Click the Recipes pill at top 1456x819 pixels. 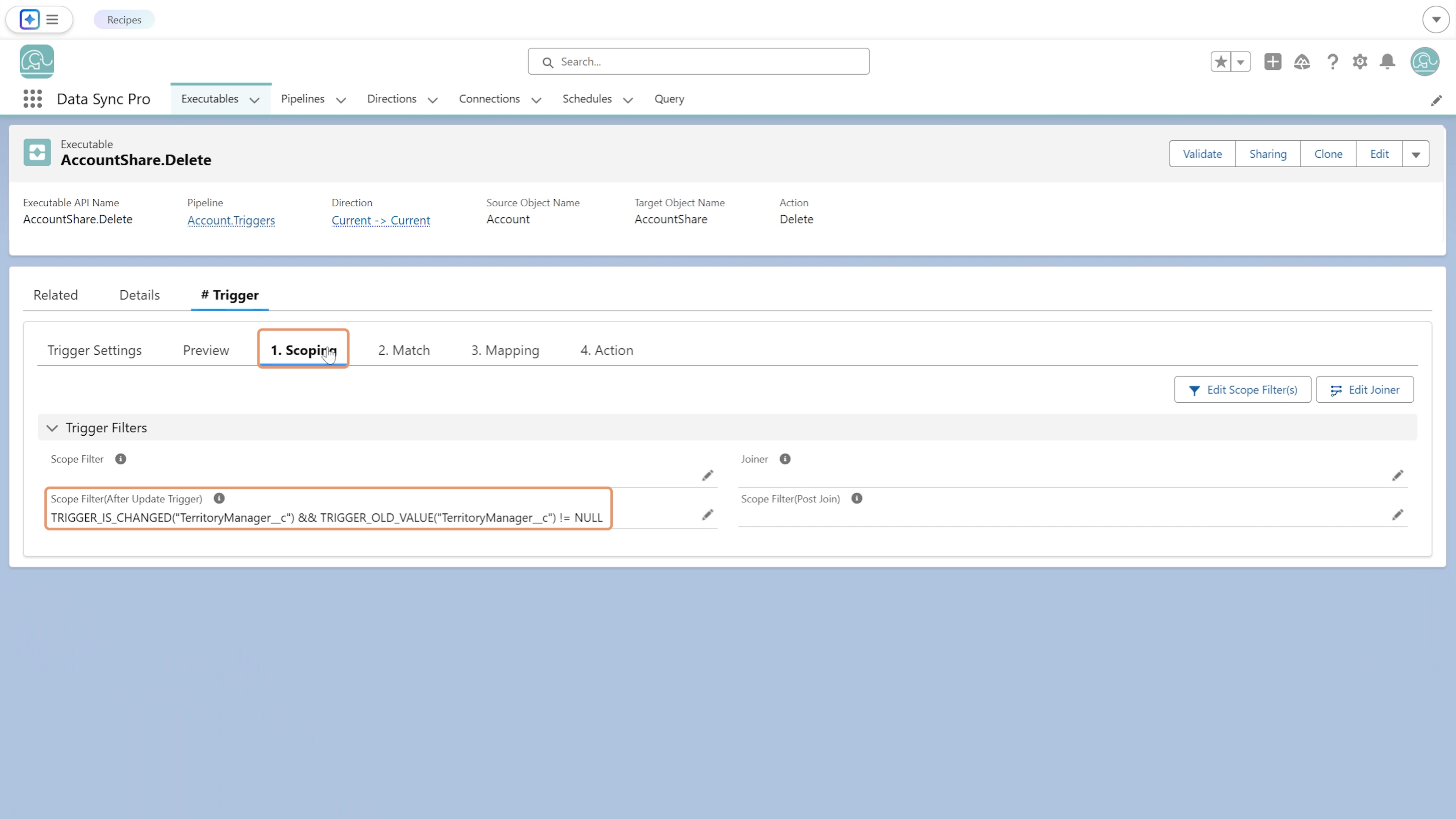pyautogui.click(x=124, y=20)
